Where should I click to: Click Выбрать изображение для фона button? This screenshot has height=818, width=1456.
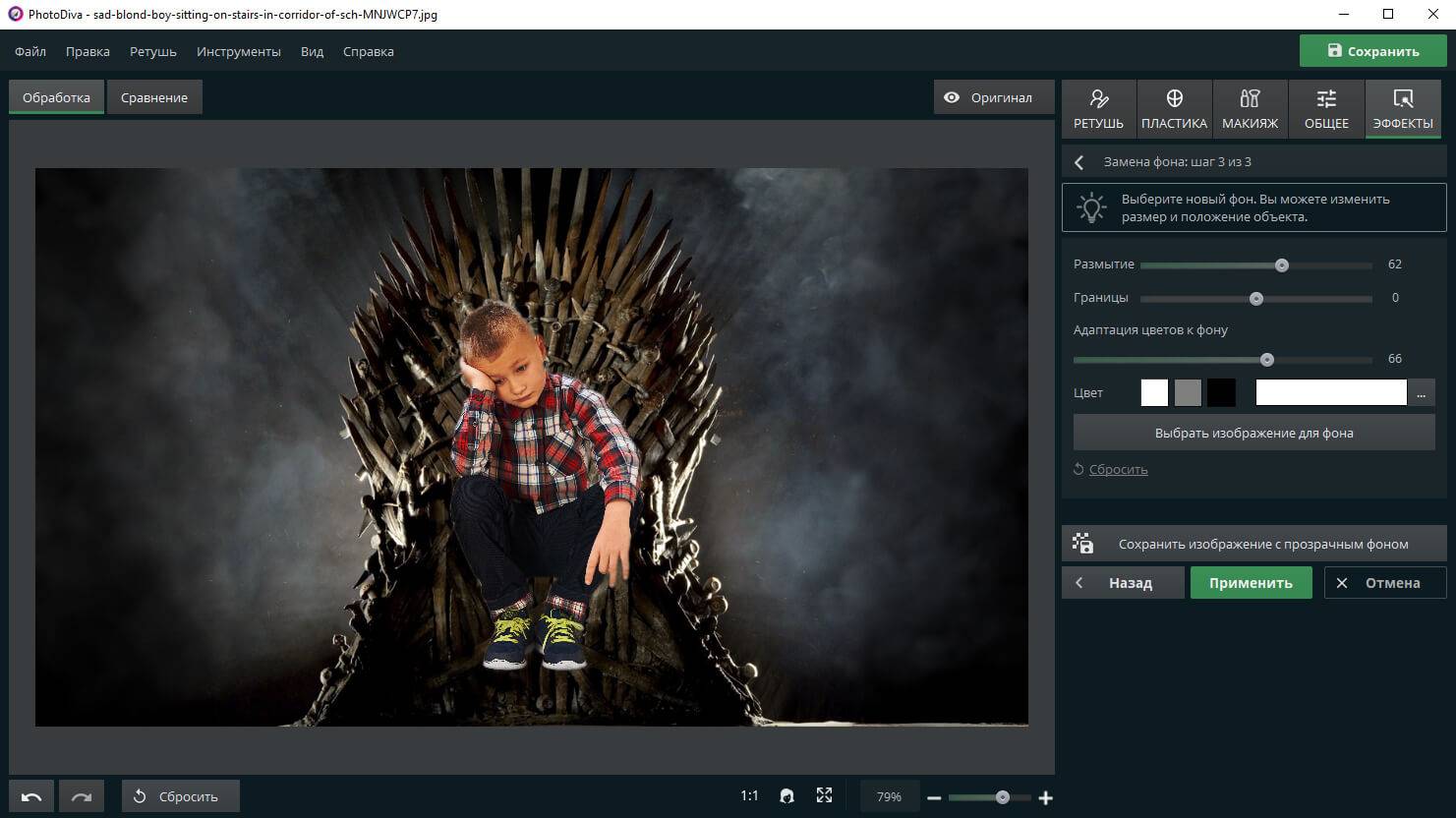coord(1253,433)
